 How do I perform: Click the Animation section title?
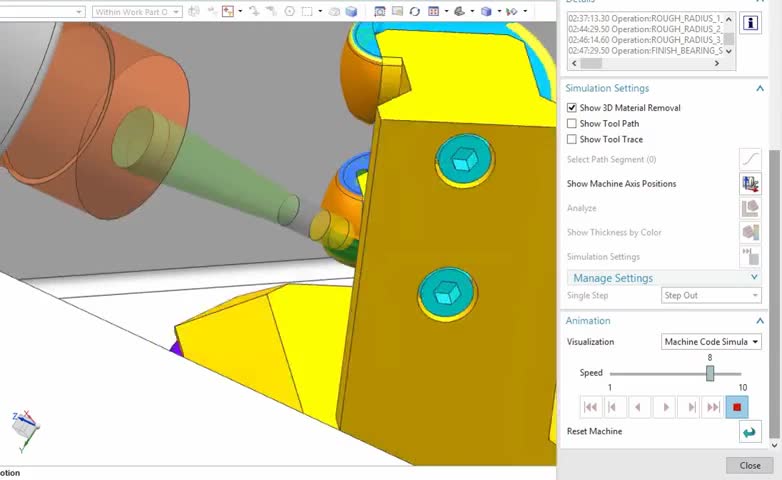[588, 320]
